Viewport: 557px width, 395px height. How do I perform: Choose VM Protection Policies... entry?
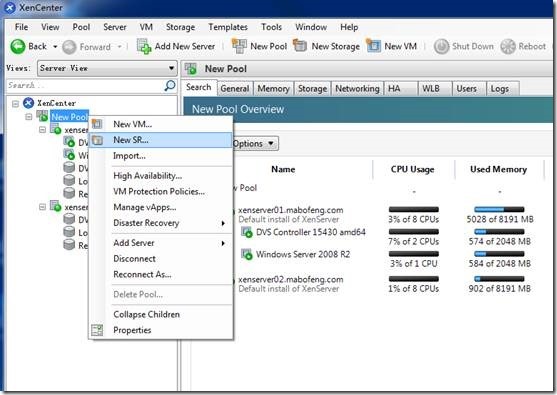[x=161, y=191]
